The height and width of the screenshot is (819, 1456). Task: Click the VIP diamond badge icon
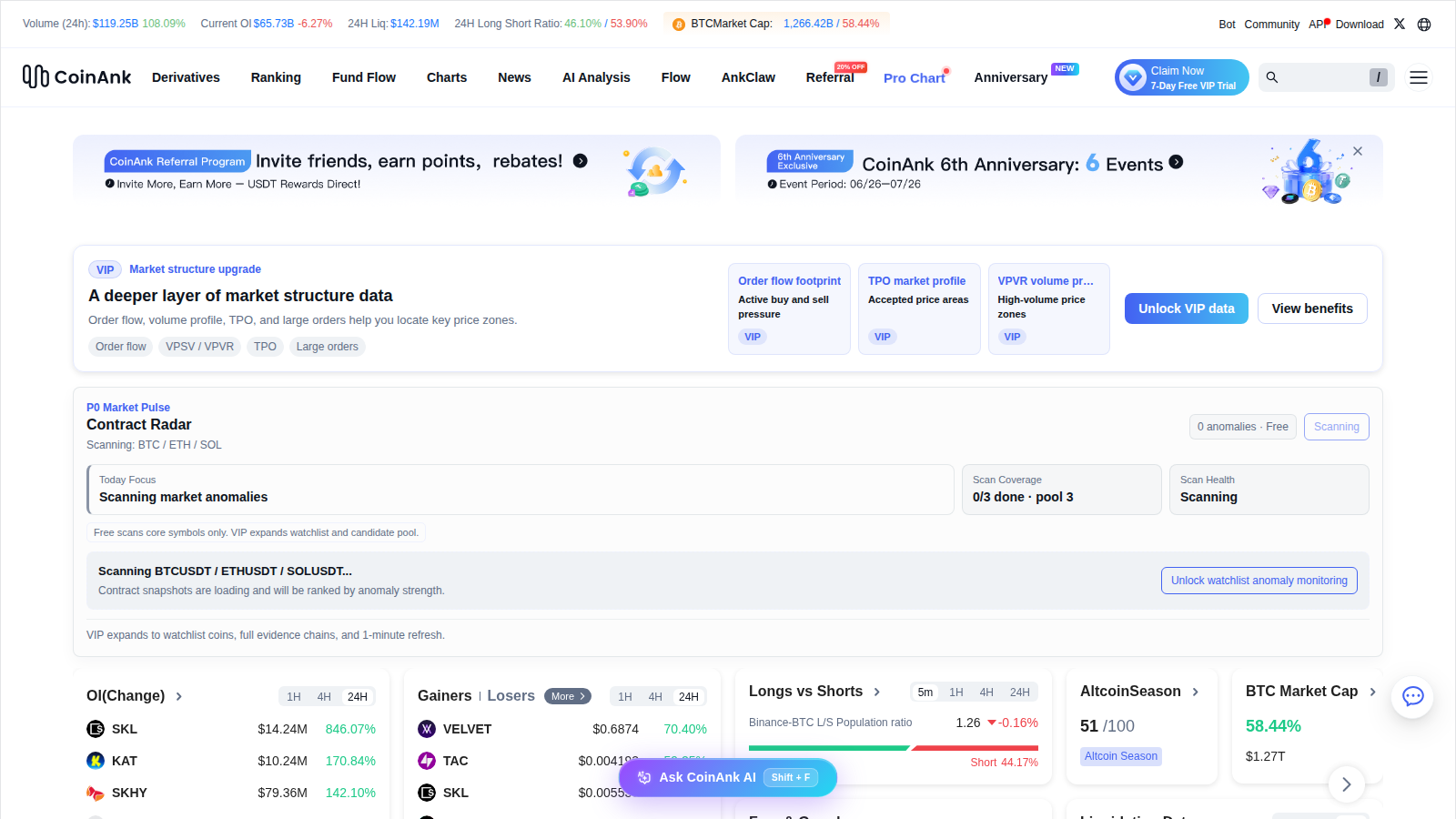tap(1133, 77)
